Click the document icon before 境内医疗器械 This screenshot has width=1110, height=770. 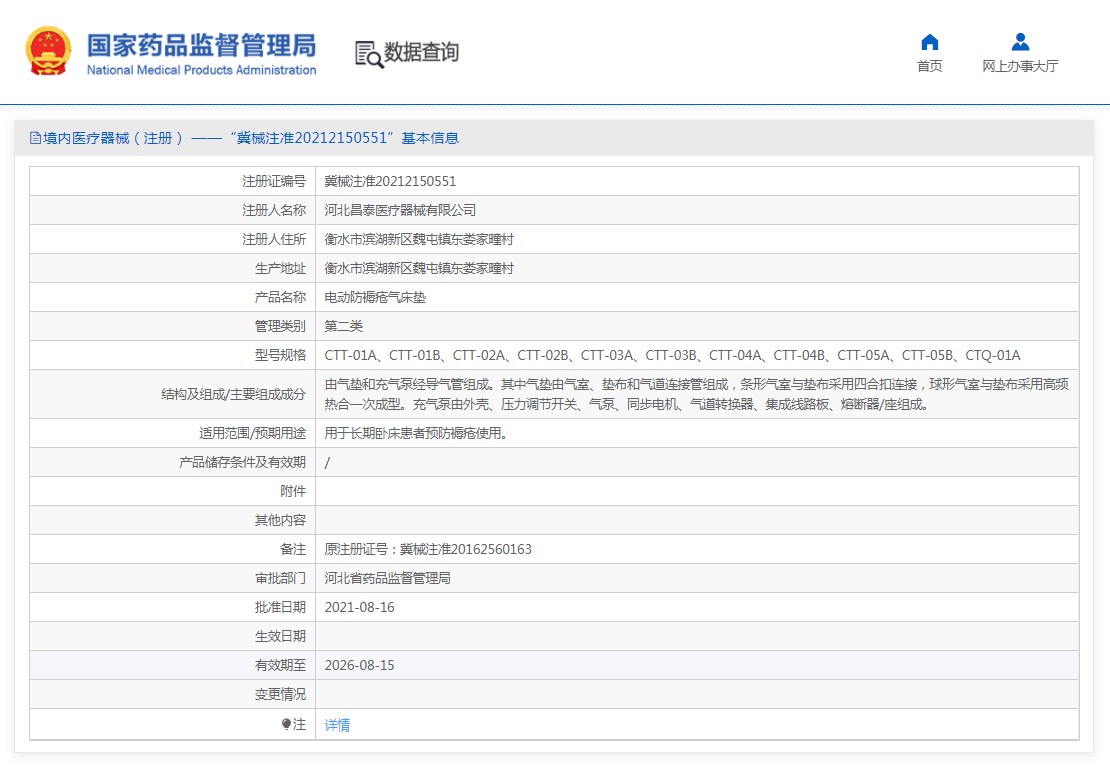click(35, 138)
